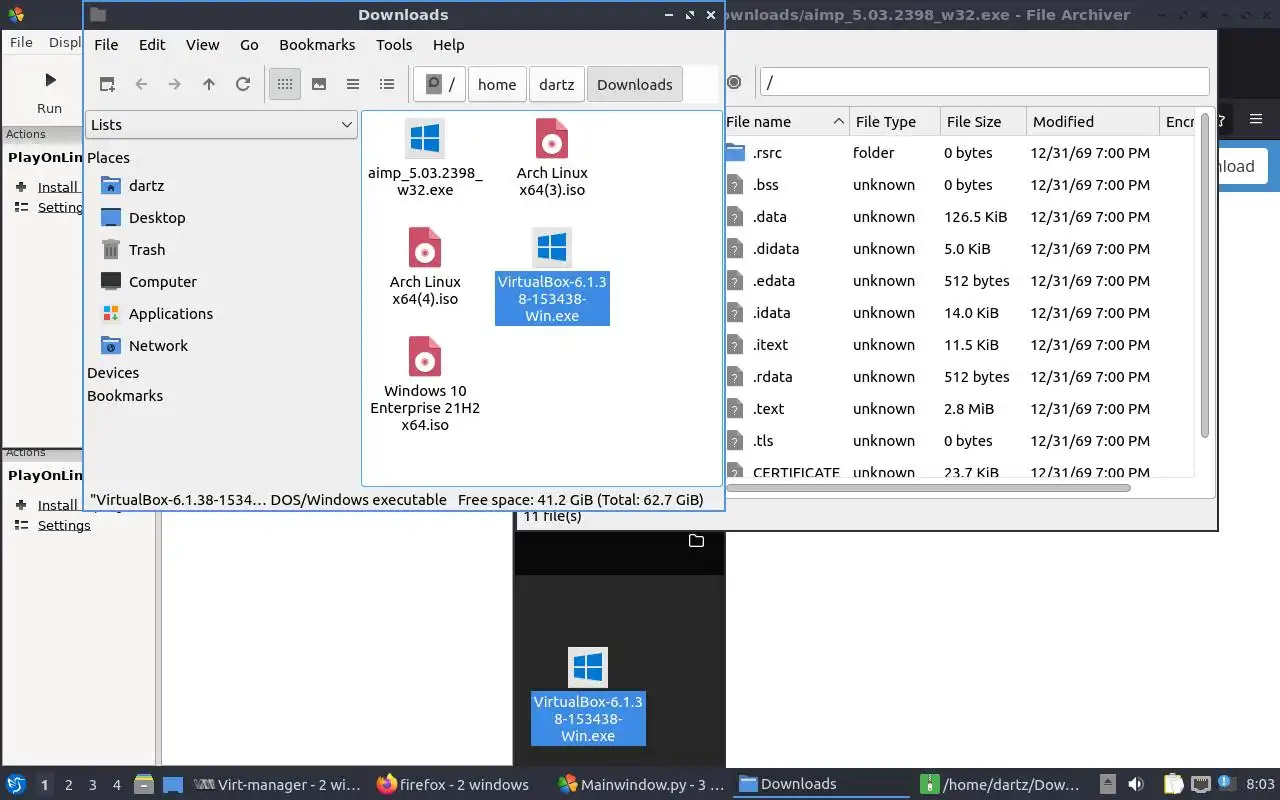Switch to compact list view
This screenshot has height=800, width=1280.
353,84
